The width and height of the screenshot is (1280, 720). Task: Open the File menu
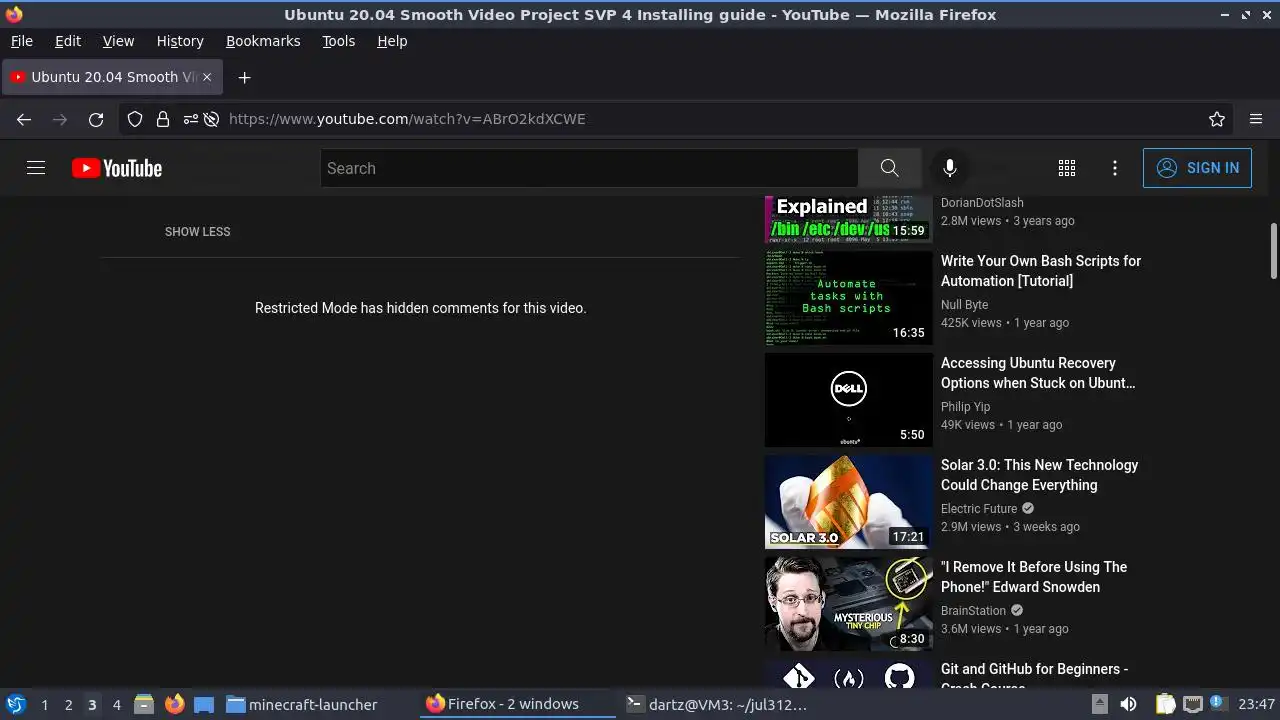click(x=21, y=41)
